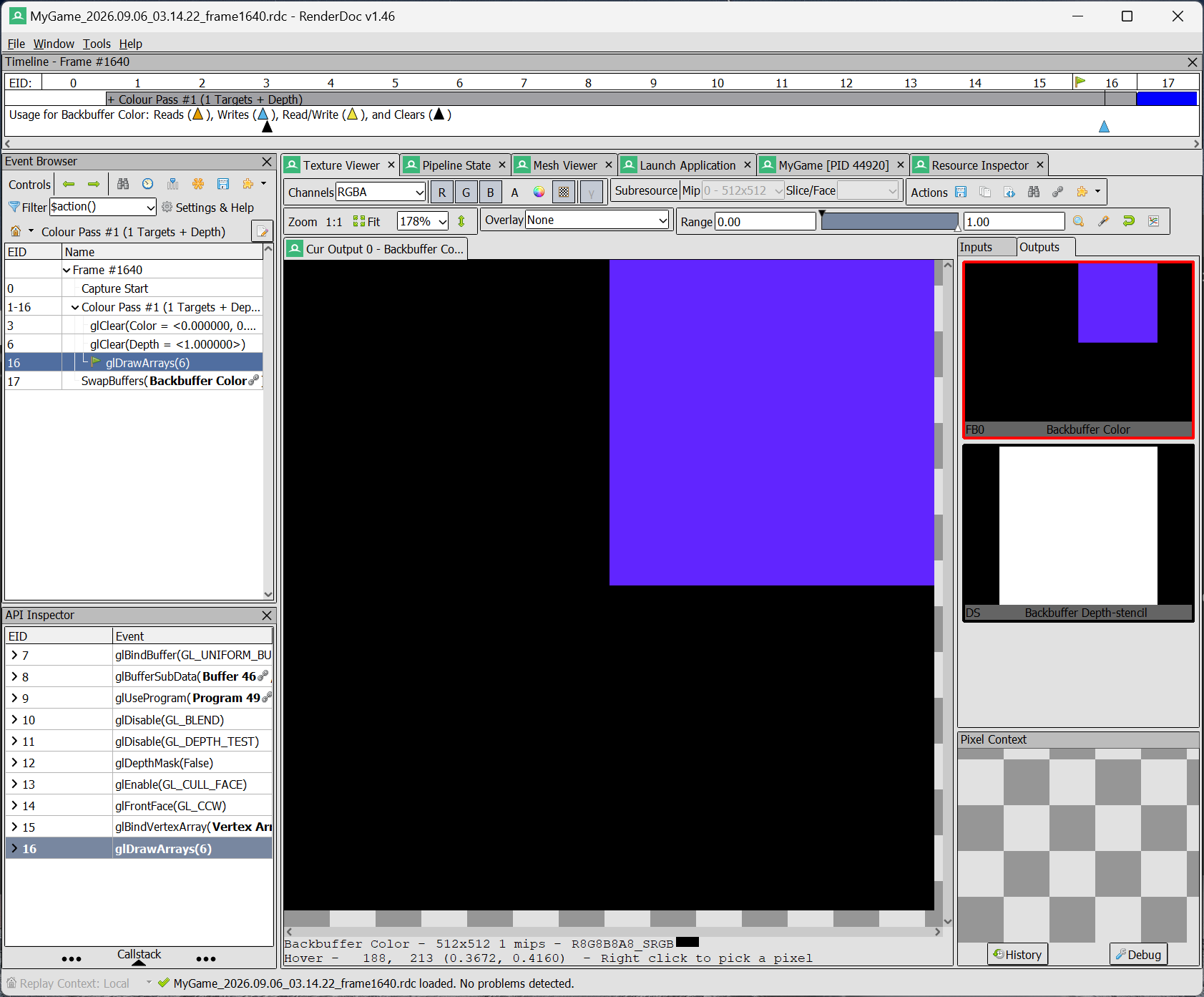Click the clock timing icon in Event Browser
Viewport: 1204px width, 997px height.
tap(147, 185)
